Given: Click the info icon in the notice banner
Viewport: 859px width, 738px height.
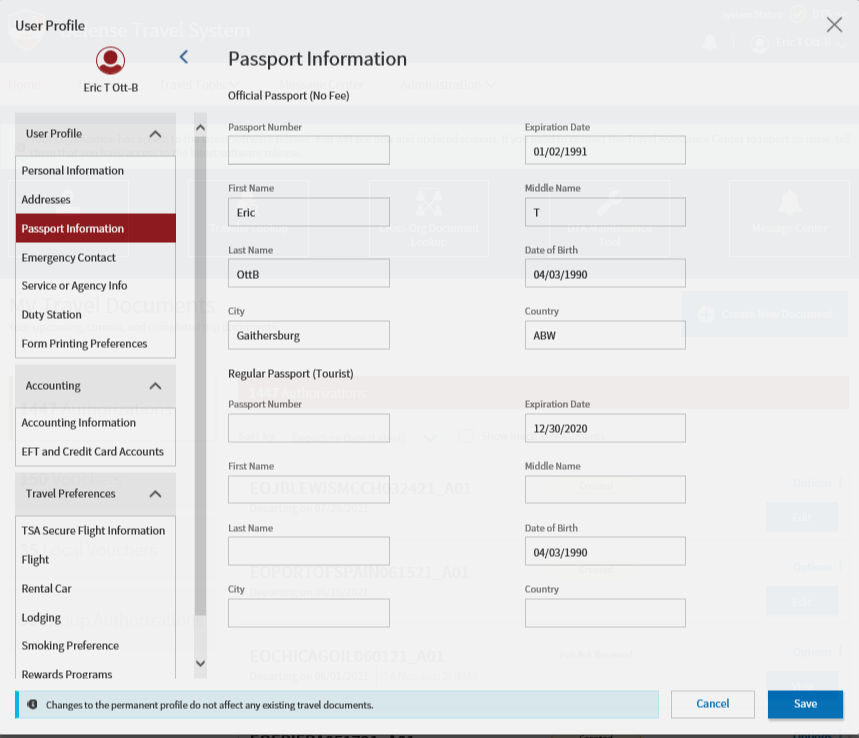Looking at the screenshot, I should coord(32,704).
